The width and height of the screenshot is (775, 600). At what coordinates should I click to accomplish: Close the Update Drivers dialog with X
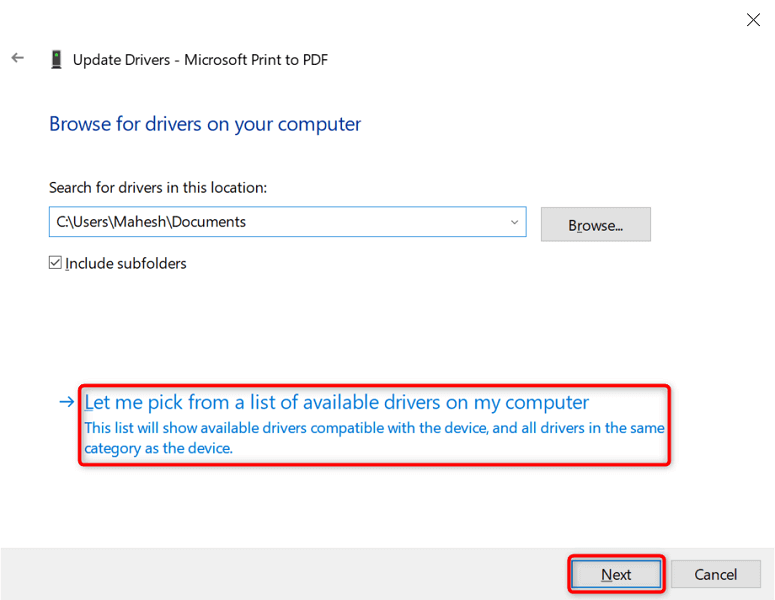[753, 19]
